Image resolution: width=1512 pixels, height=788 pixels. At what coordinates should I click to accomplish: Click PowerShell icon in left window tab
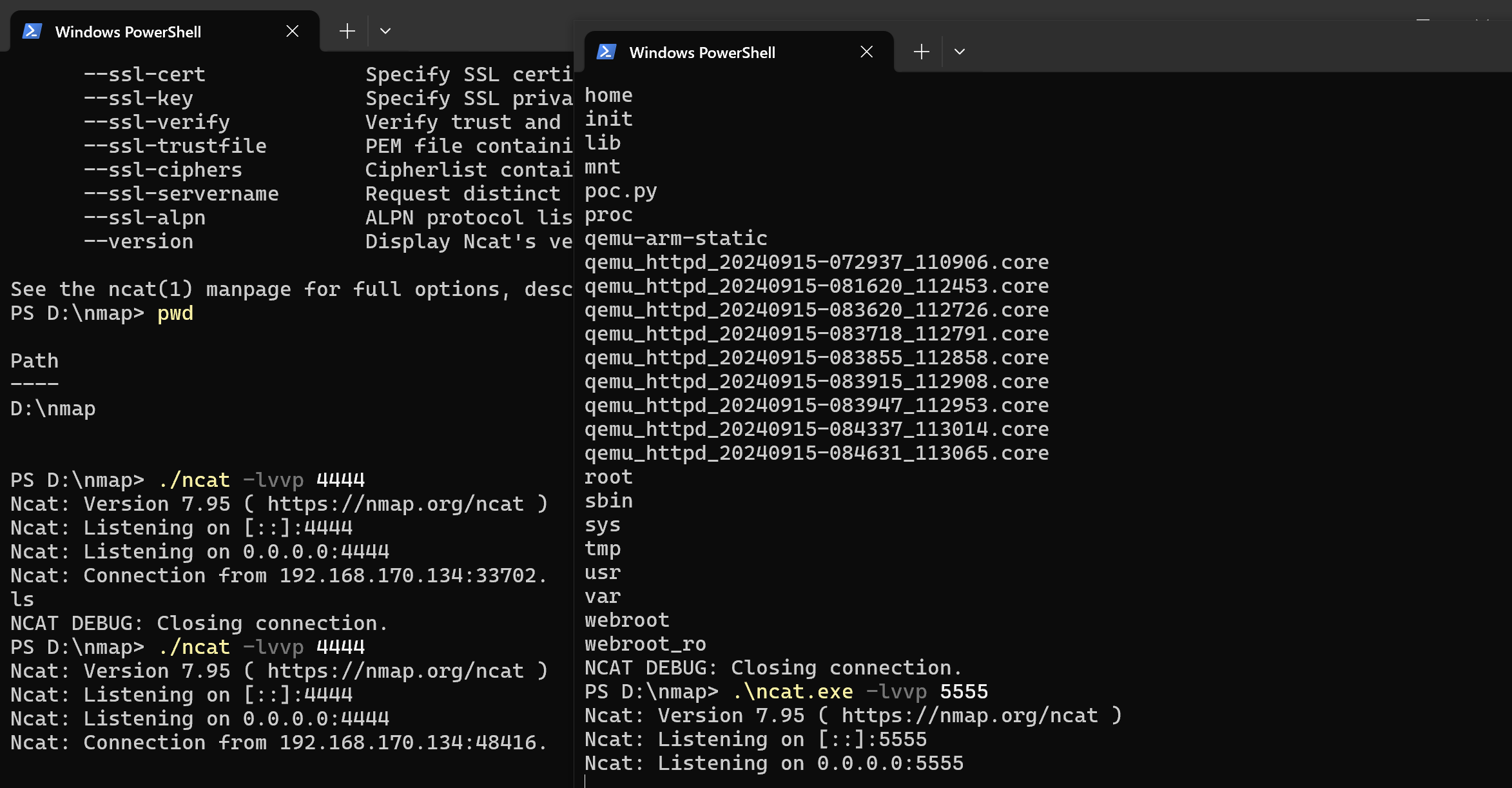[x=32, y=31]
